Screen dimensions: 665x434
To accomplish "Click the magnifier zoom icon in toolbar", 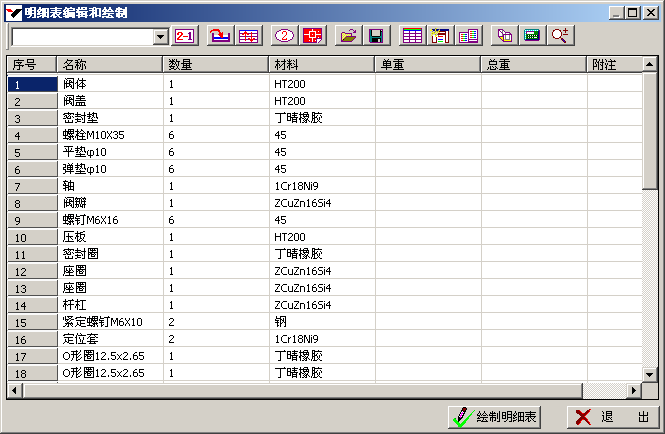I will click(561, 36).
